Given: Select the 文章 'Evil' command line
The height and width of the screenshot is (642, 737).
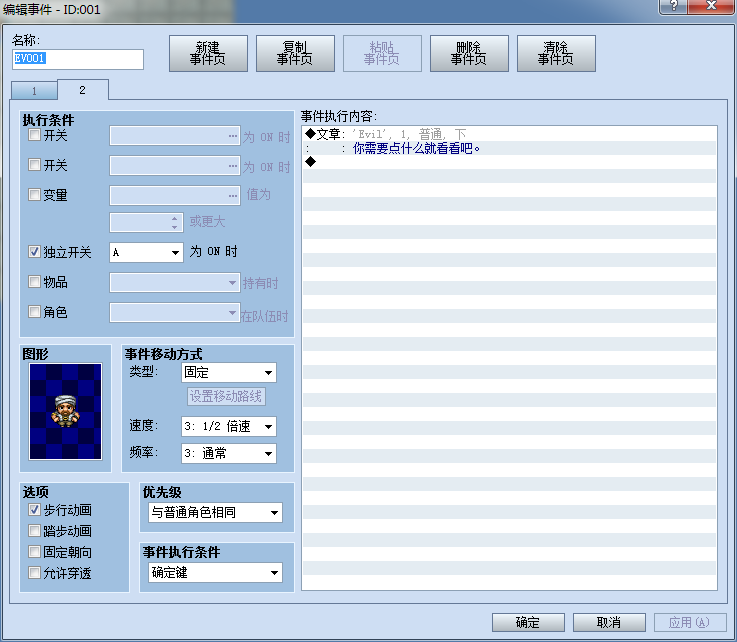Looking at the screenshot, I should [x=510, y=134].
